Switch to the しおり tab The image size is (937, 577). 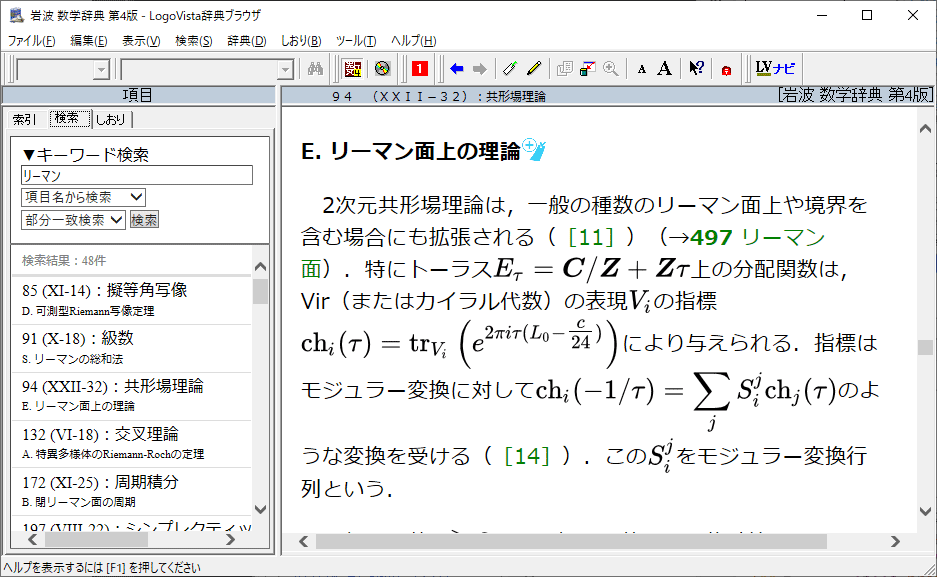[111, 119]
